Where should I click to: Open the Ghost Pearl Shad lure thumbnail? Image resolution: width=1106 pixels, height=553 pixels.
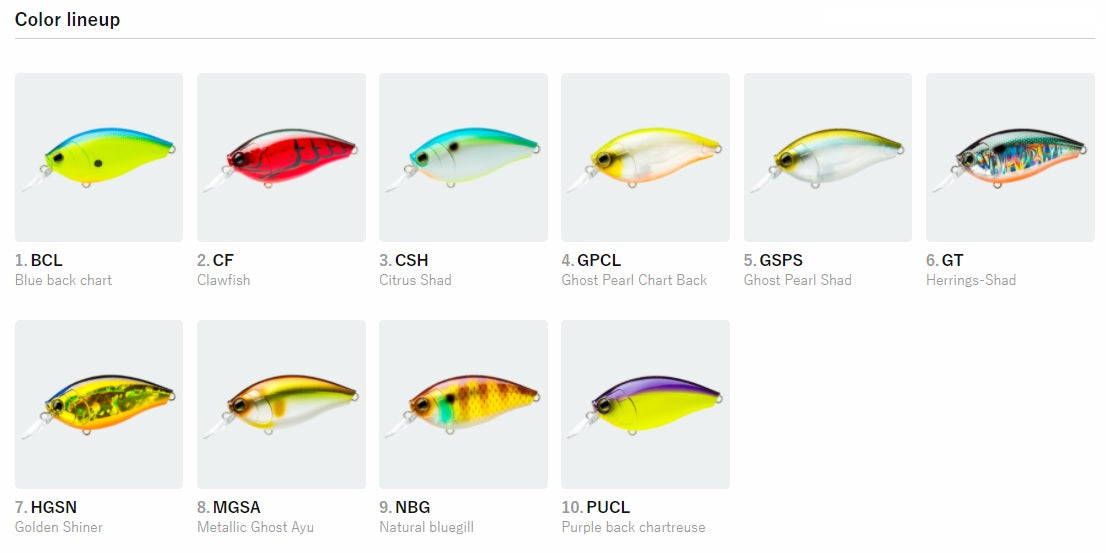pyautogui.click(x=827, y=157)
